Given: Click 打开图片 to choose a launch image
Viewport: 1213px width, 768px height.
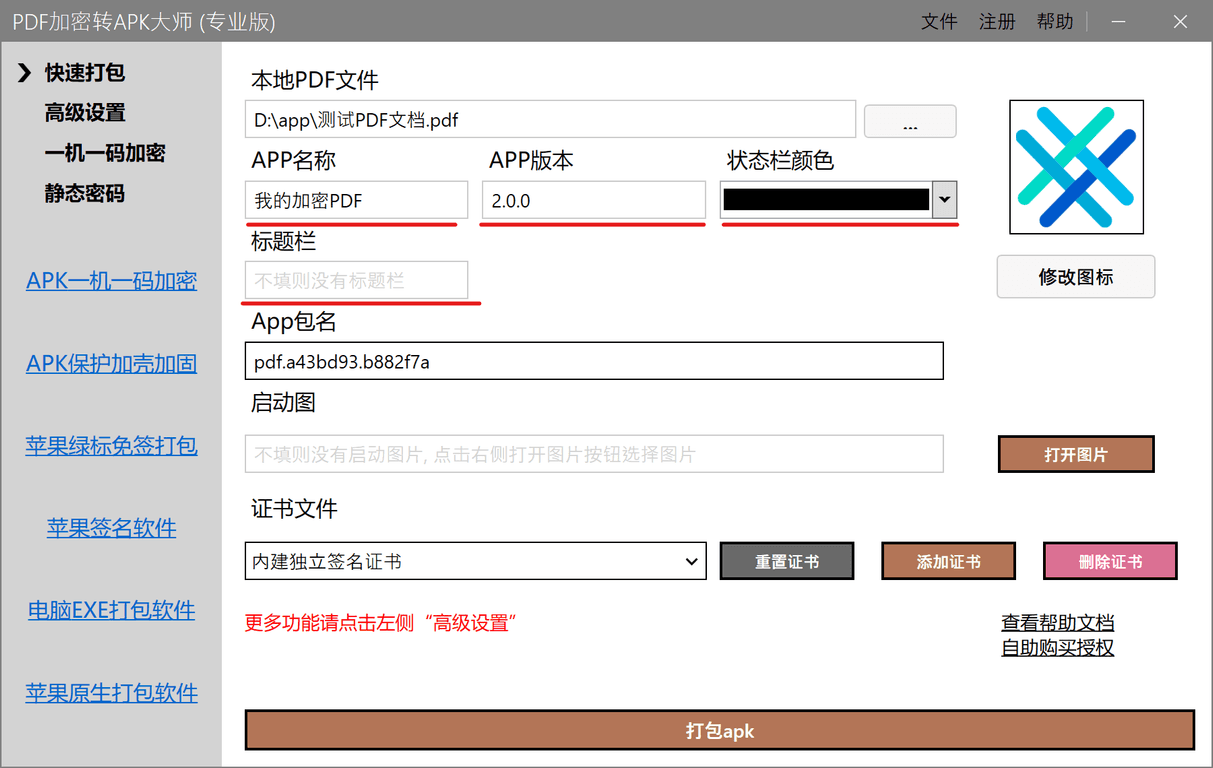Looking at the screenshot, I should click(x=1075, y=454).
